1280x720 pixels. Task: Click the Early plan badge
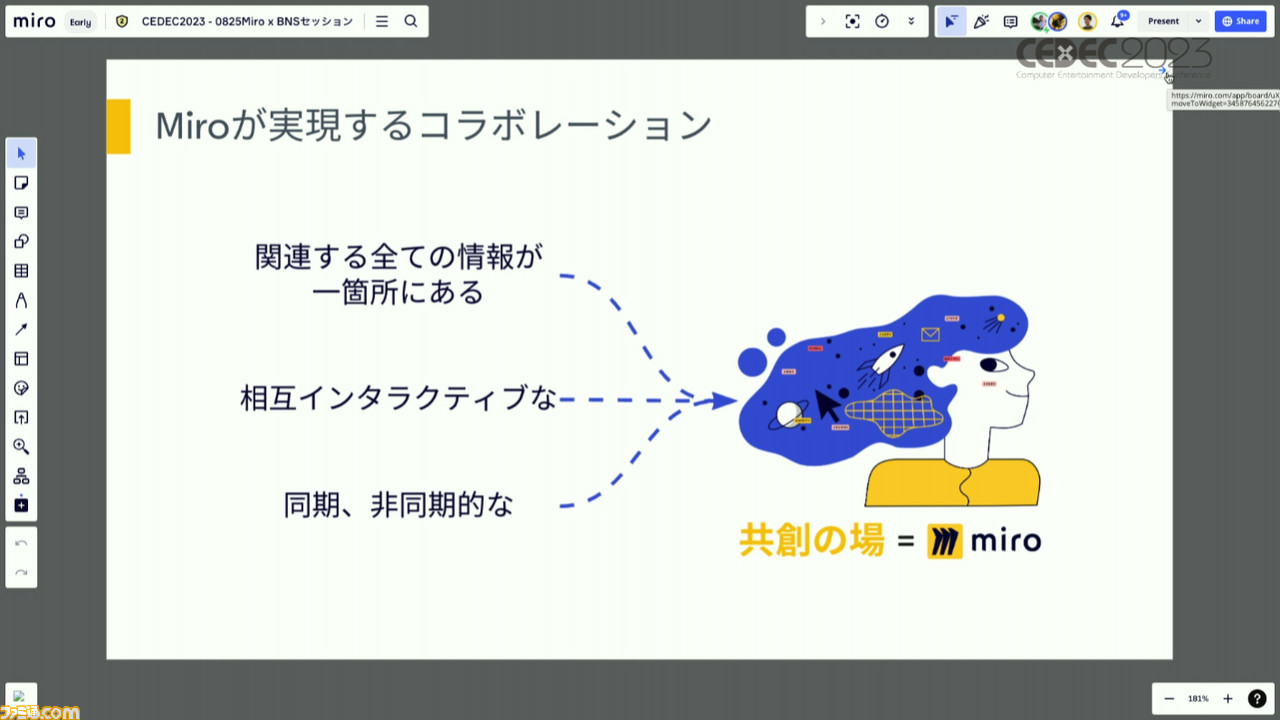pyautogui.click(x=81, y=21)
